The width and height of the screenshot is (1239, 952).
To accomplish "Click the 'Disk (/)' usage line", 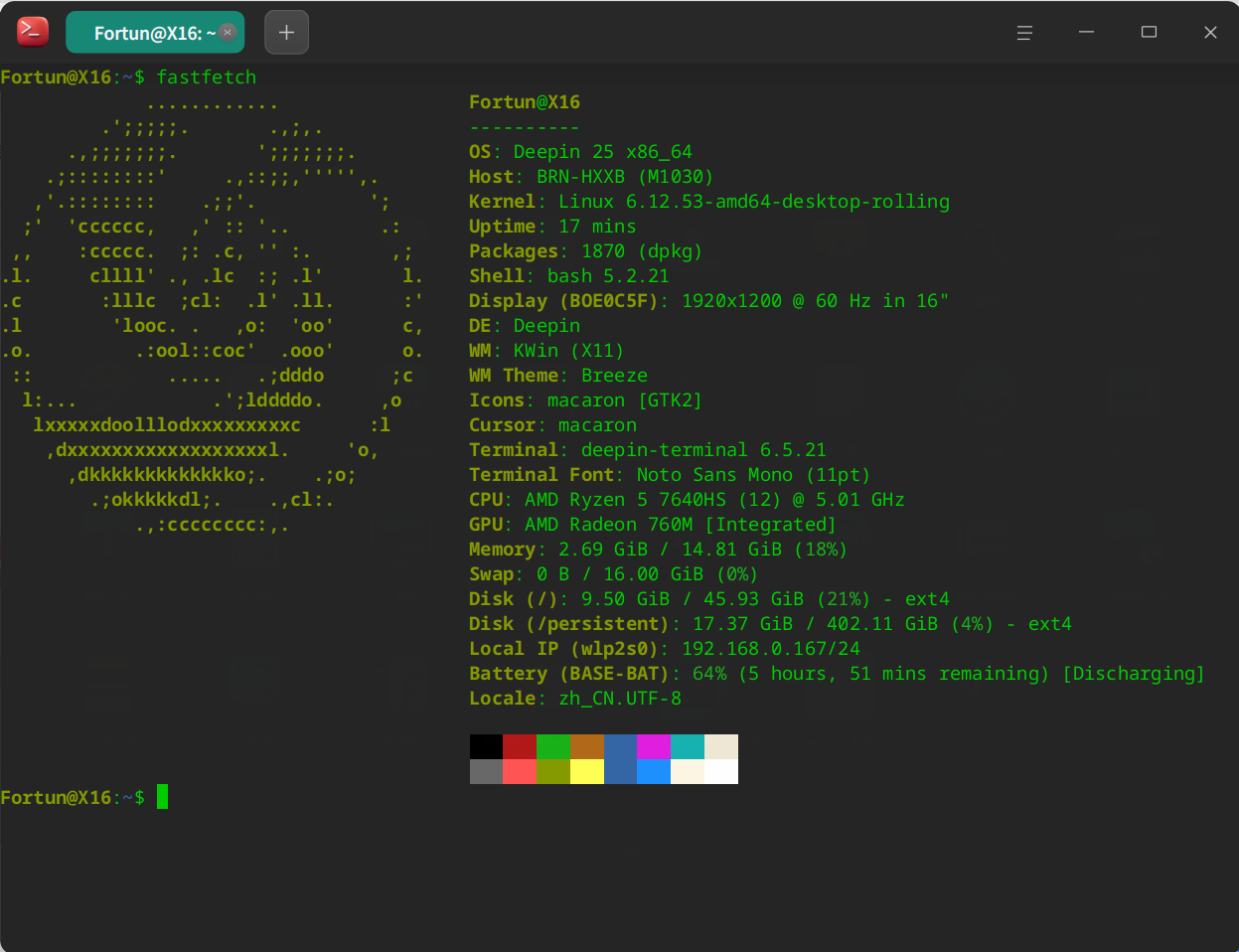I will point(709,599).
